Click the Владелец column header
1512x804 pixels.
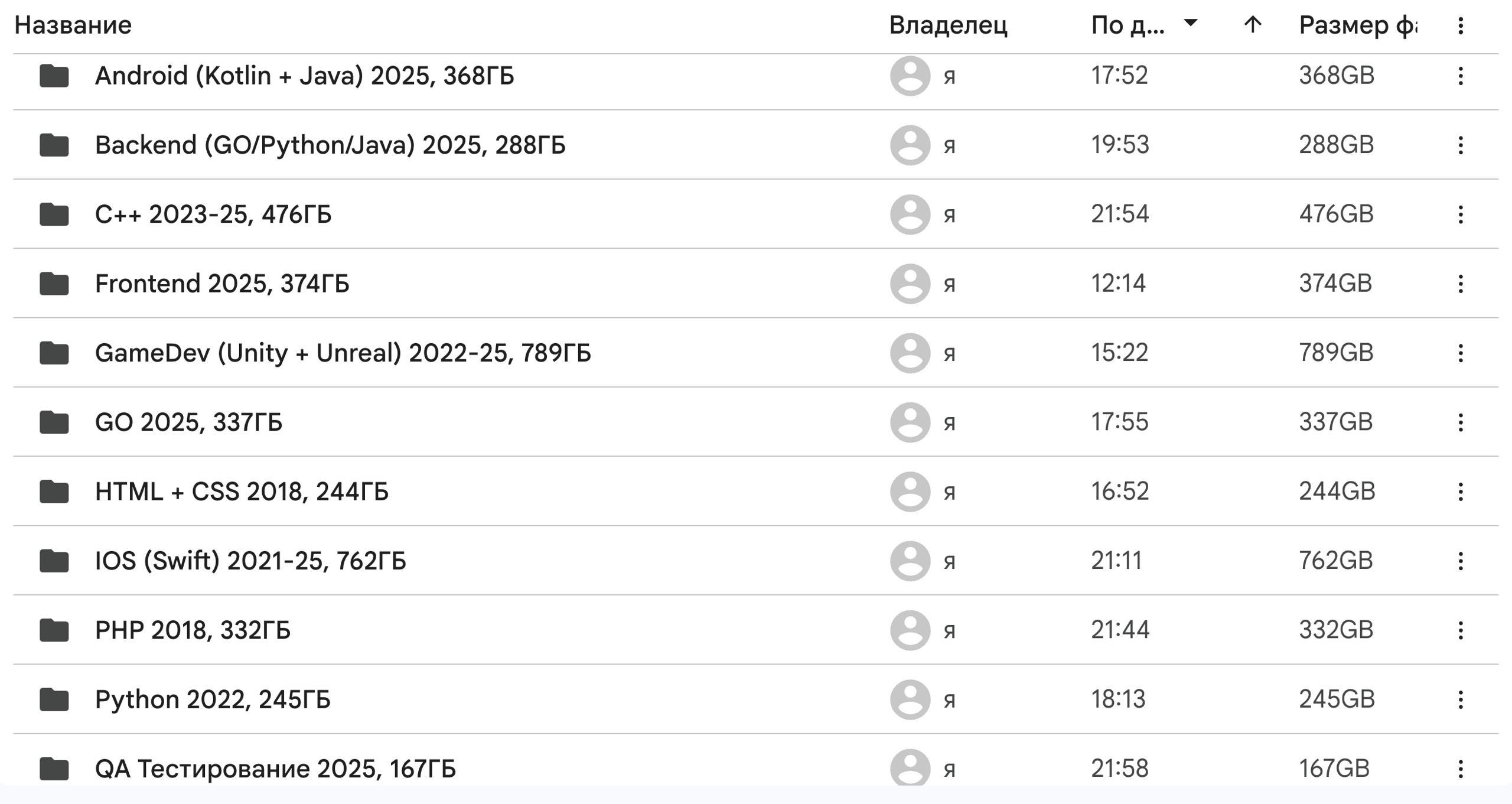948,25
